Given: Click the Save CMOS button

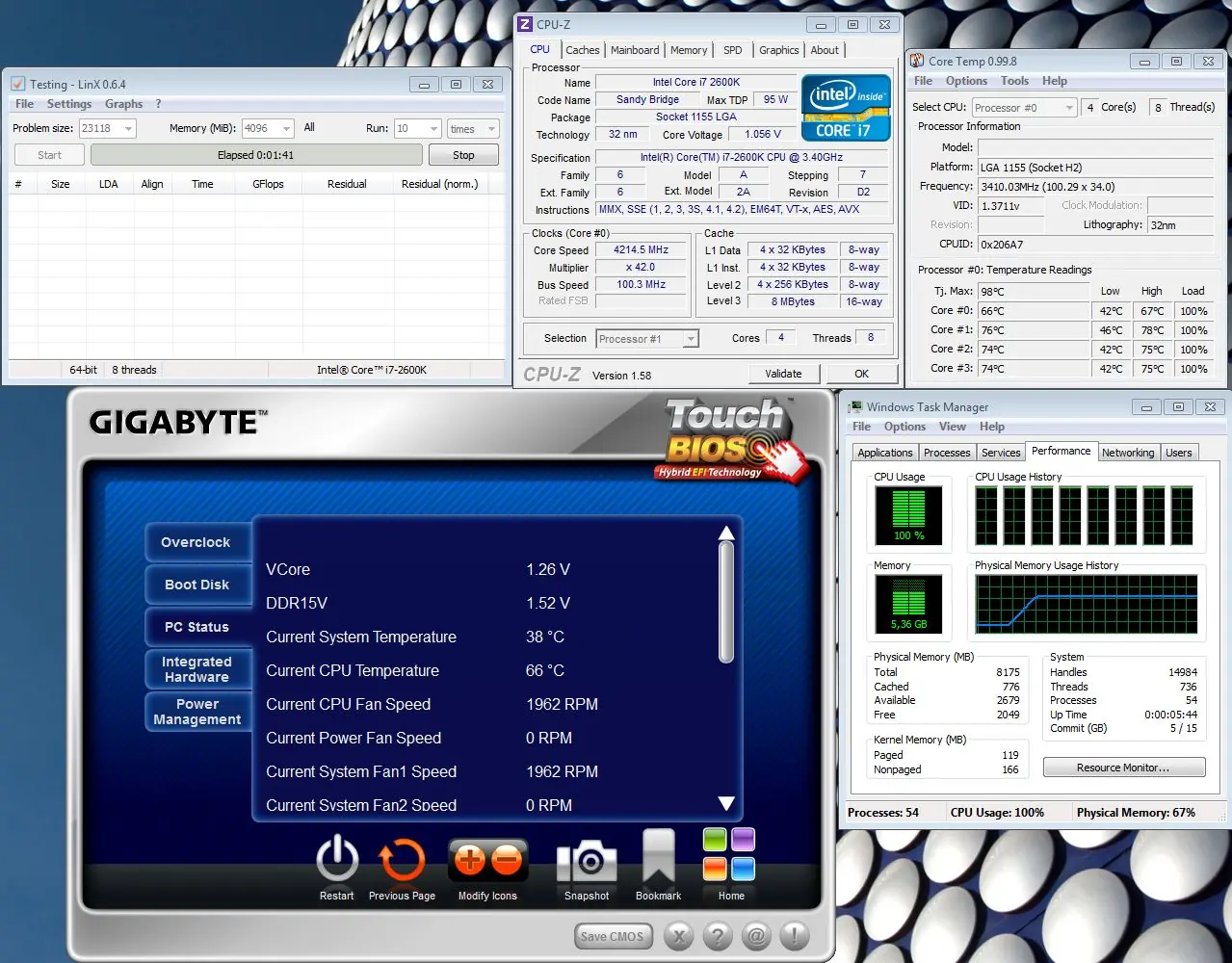Looking at the screenshot, I should (x=613, y=936).
